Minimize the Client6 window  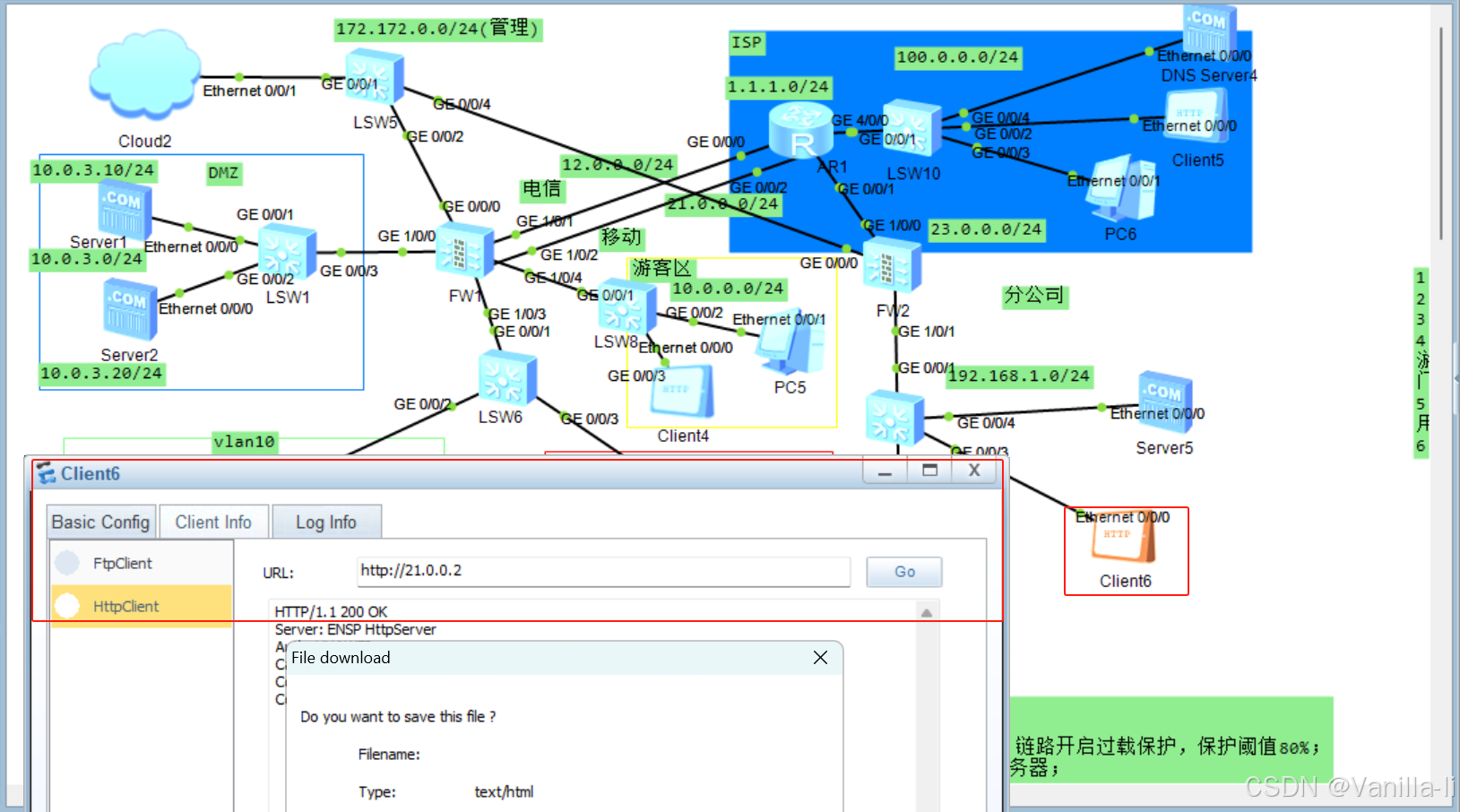885,471
